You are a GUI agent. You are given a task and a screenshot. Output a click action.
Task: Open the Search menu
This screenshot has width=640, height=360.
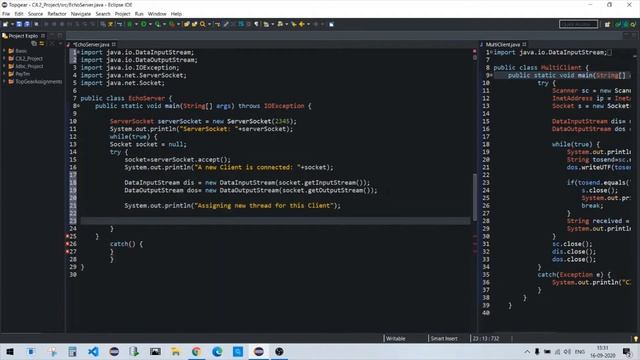(x=103, y=14)
